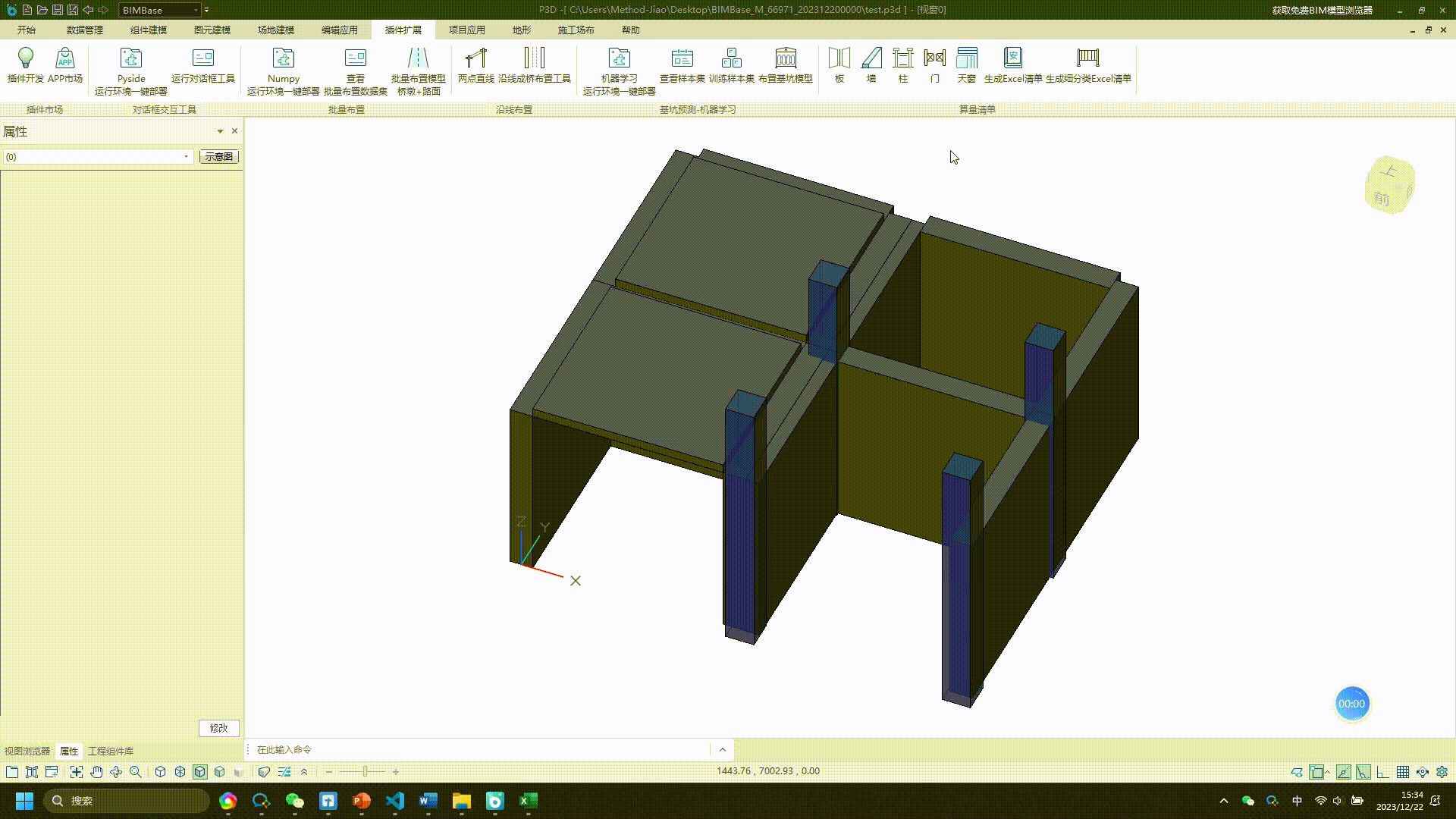Click the 生成Excel清单 icon
The image size is (1456, 819).
pos(1012,58)
